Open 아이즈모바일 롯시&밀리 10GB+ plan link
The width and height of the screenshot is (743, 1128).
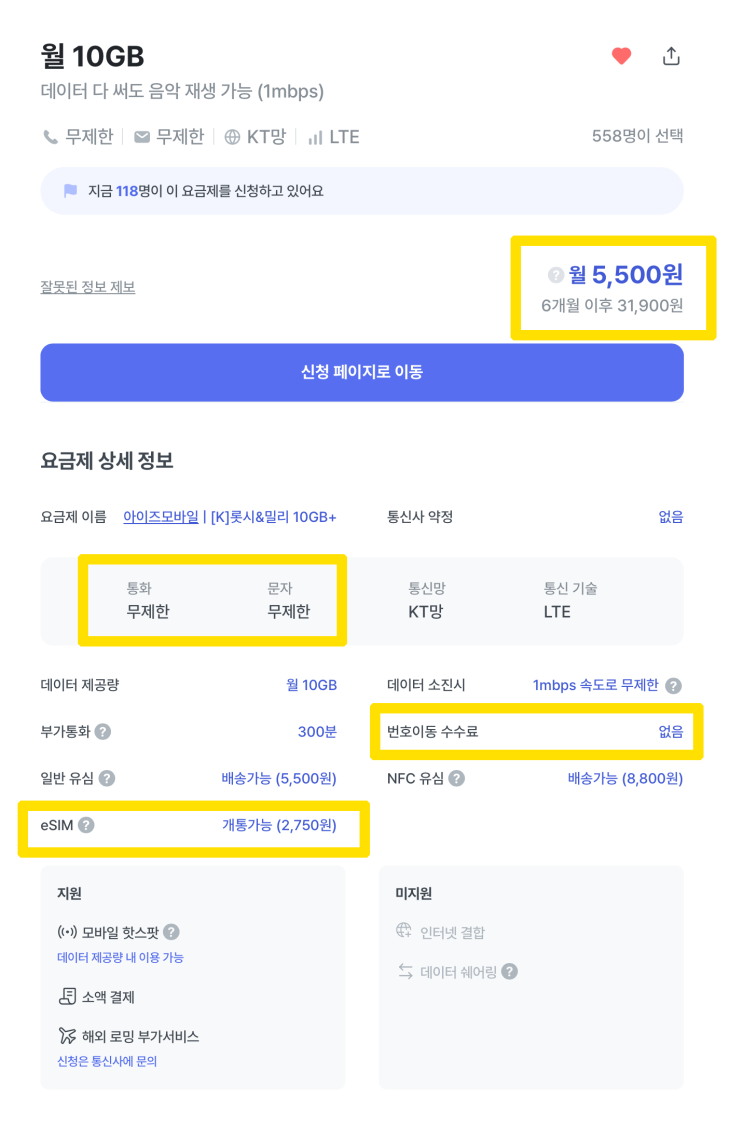(x=229, y=517)
